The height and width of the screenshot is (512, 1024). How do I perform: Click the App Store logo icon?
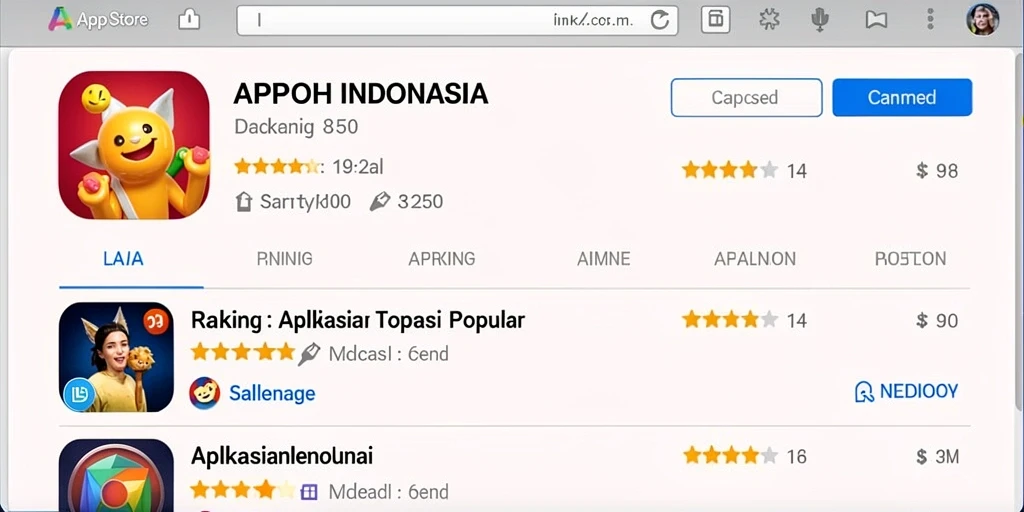point(60,20)
